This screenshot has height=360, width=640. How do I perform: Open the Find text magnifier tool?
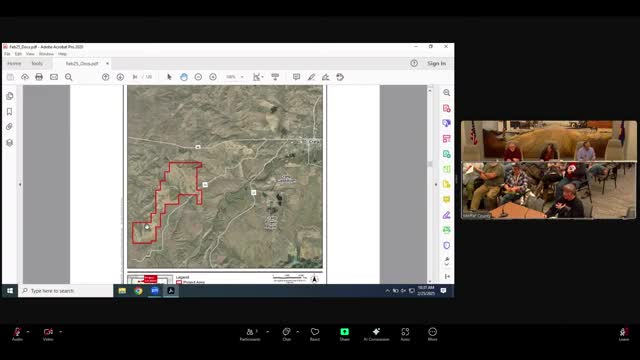point(69,77)
